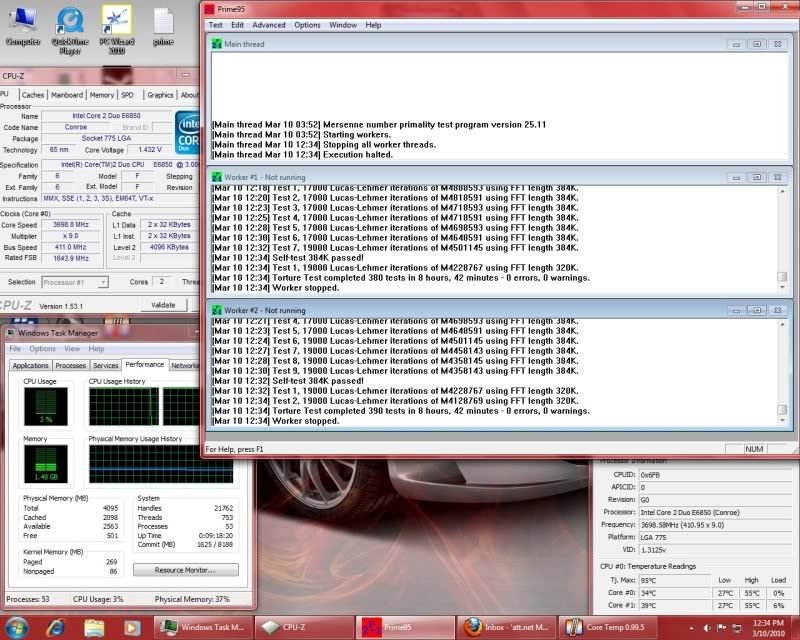Open the Window menu in Prime95
Screen dimensions: 800x640
point(343,25)
